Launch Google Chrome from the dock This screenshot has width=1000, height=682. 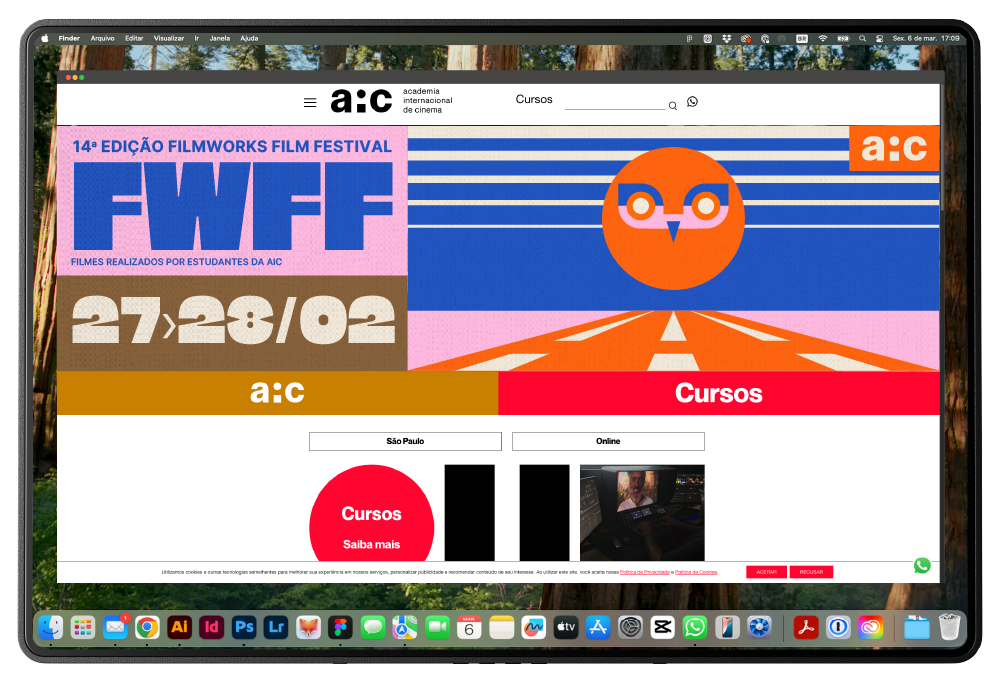point(147,627)
